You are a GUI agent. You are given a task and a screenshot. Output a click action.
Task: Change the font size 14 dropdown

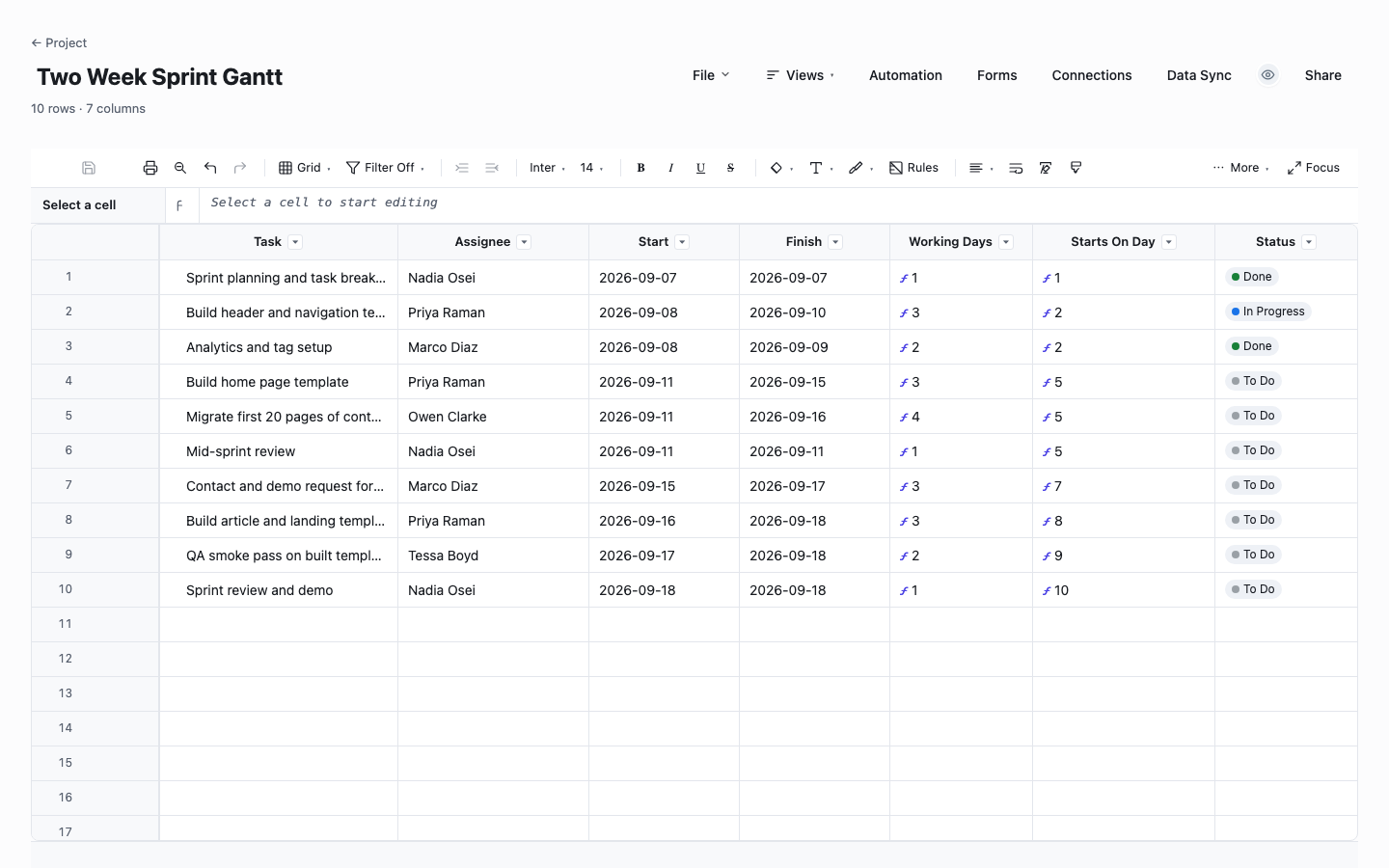coord(592,168)
